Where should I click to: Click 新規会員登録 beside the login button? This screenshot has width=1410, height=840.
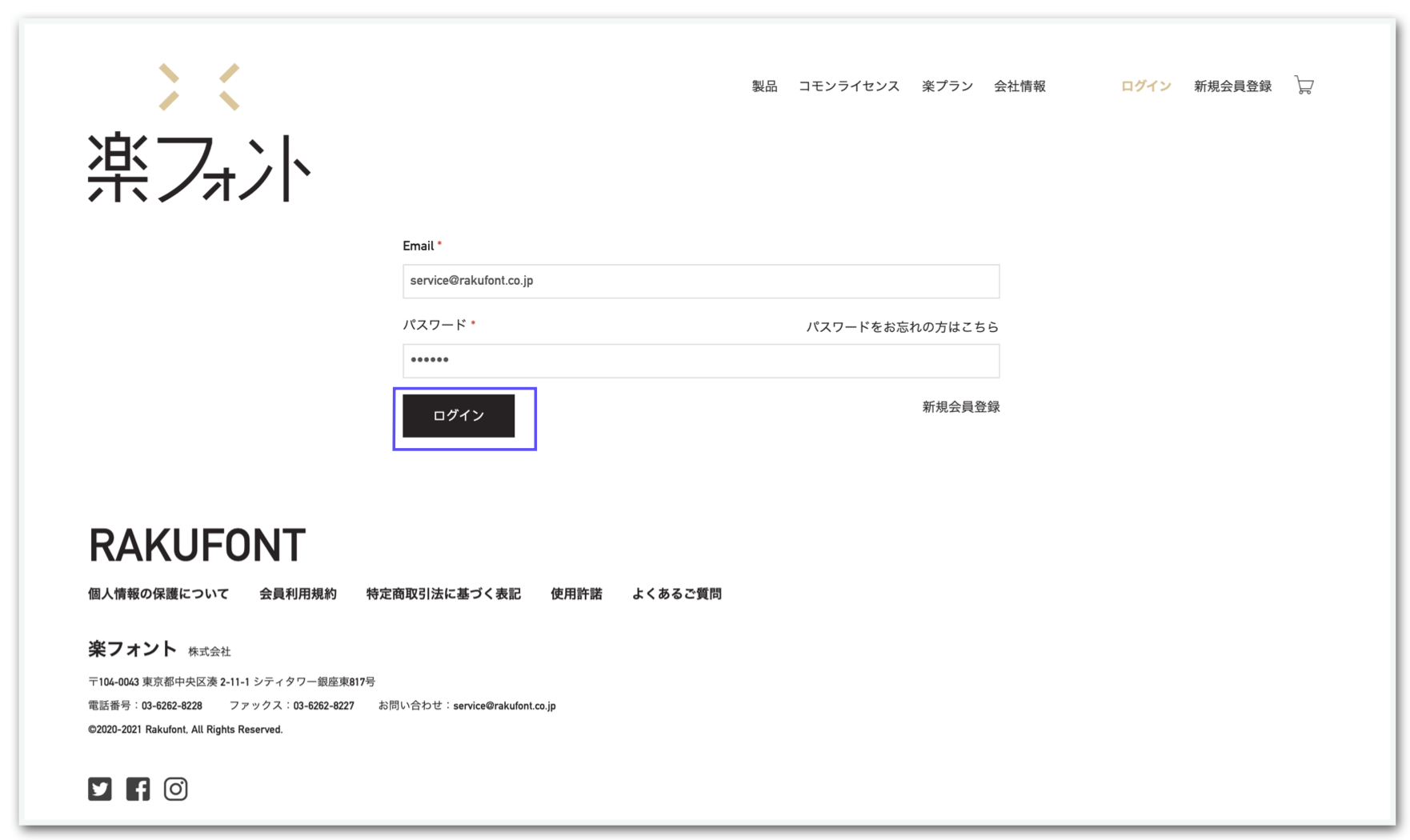pos(960,407)
